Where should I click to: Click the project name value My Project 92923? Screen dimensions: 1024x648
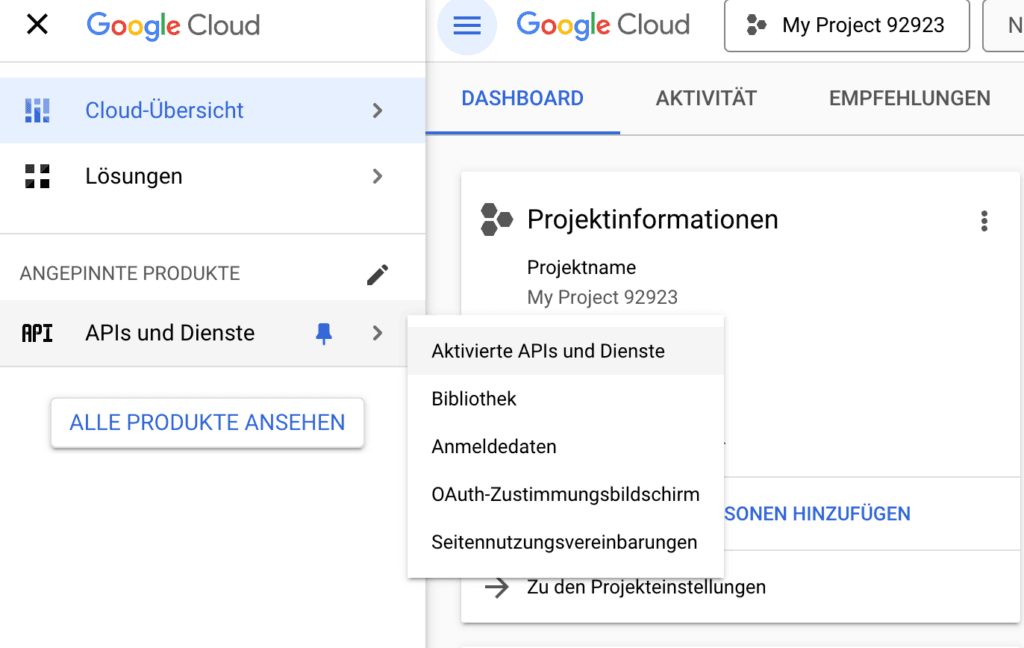[x=602, y=297]
